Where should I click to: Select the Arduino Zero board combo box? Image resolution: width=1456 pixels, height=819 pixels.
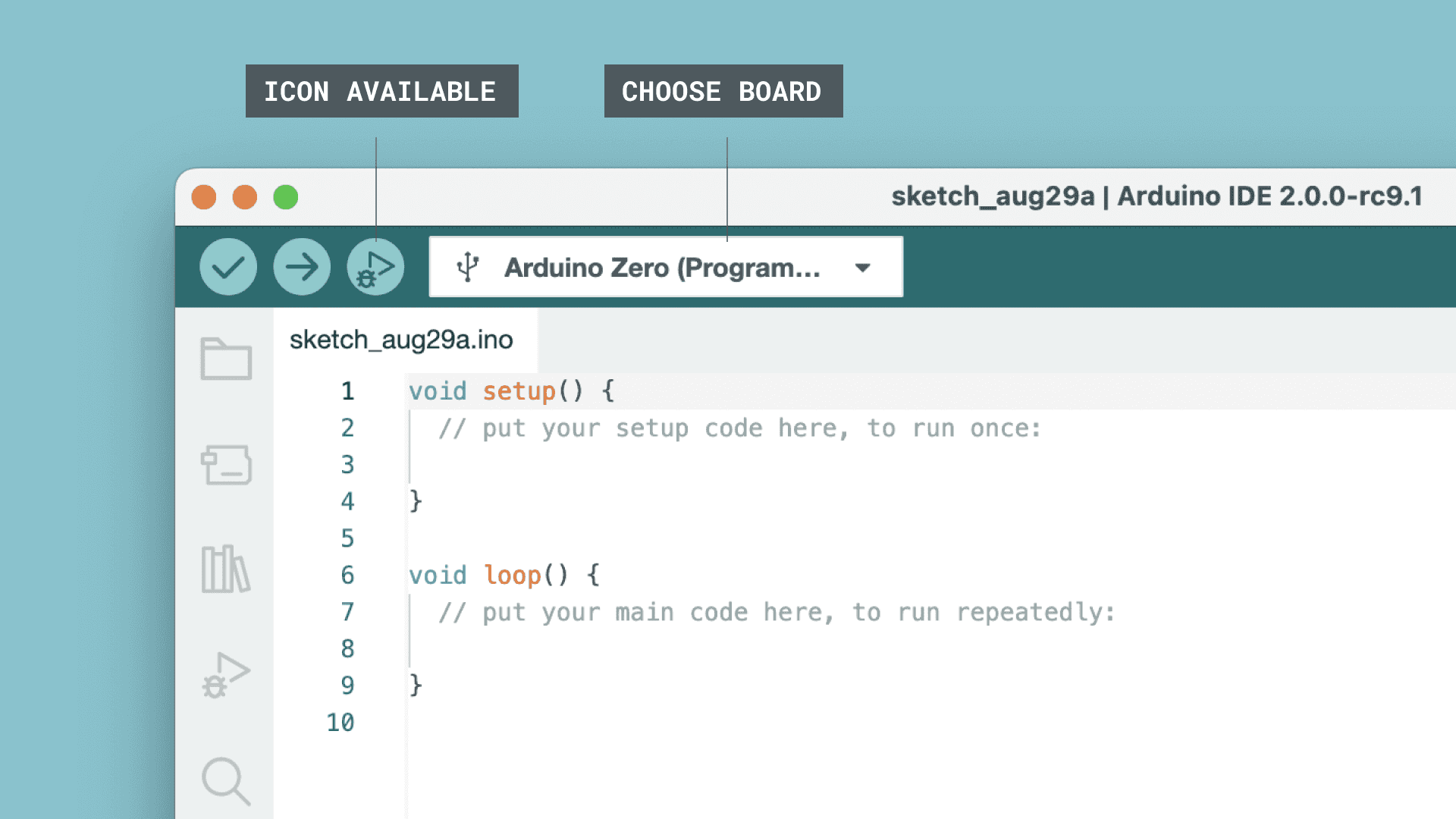661,268
